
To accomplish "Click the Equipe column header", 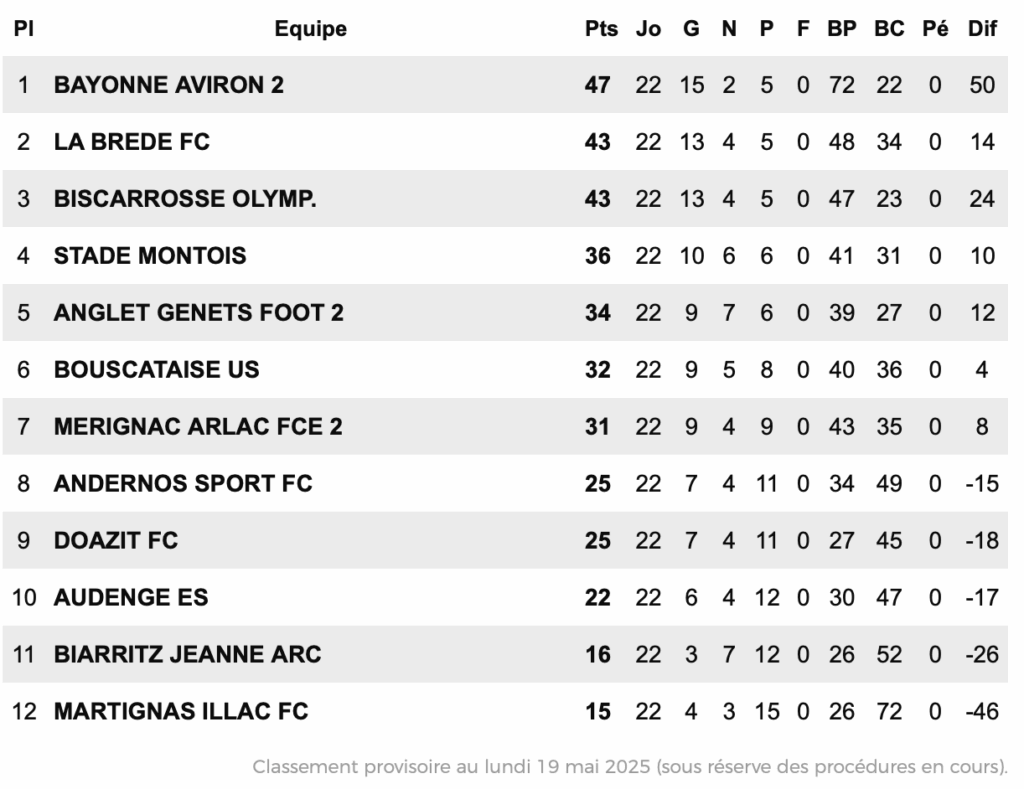I will point(310,29).
